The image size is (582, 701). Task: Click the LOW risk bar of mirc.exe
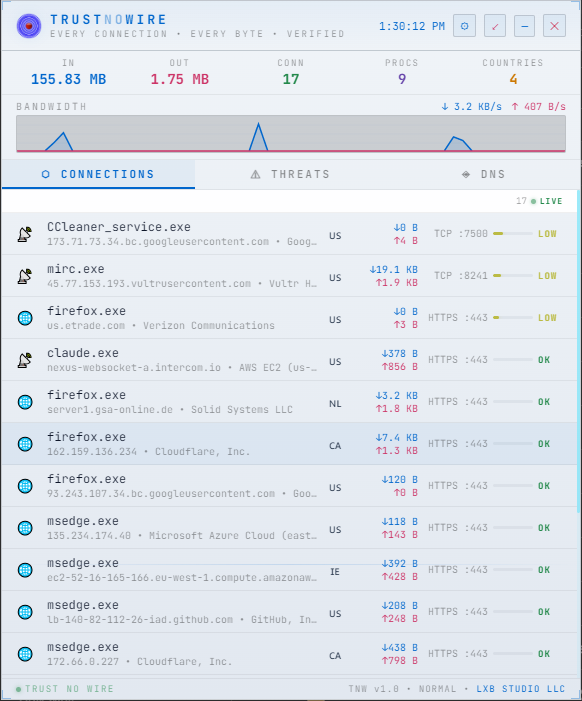click(x=513, y=276)
